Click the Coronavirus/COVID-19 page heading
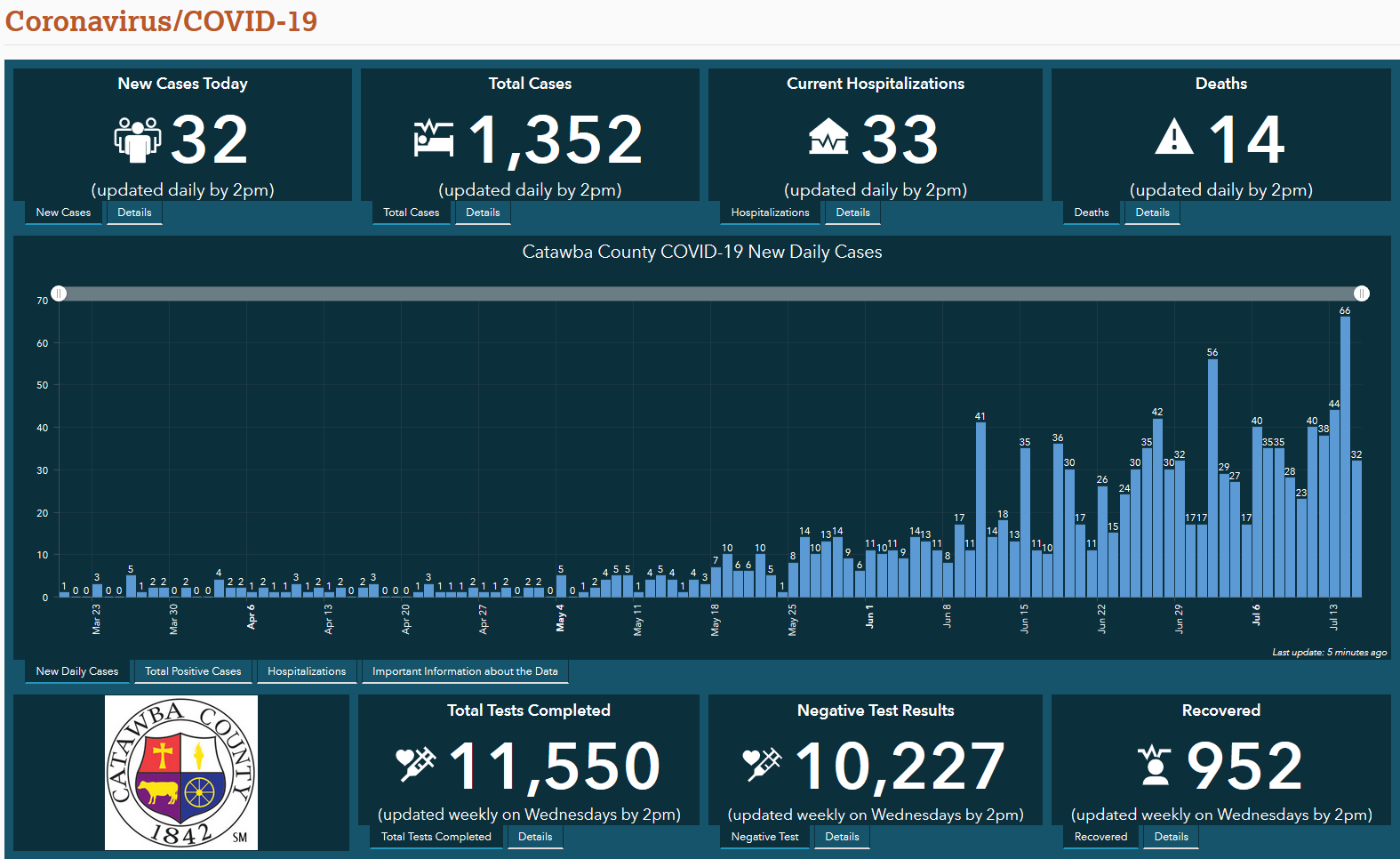The height and width of the screenshot is (859, 1400). (x=161, y=21)
